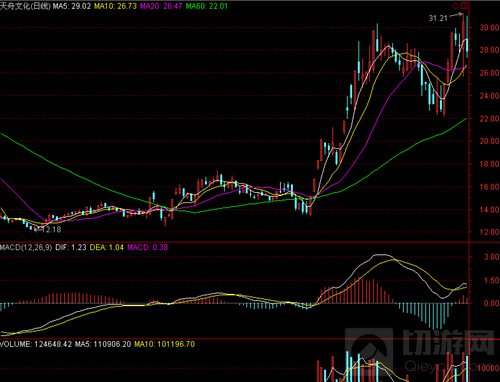This screenshot has width=500, height=382.
Task: Click the yellow DEA: 1.04 value
Action: [107, 247]
